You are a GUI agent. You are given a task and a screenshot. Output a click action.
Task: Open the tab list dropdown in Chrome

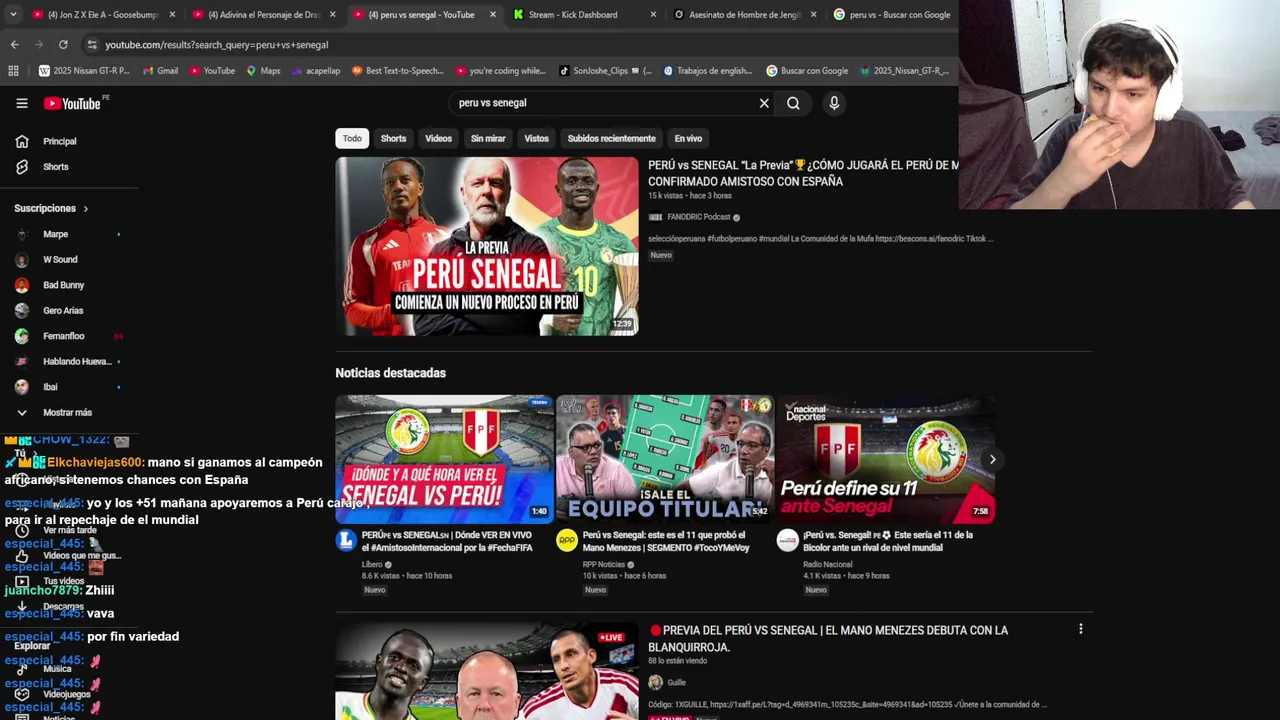[x=13, y=15]
